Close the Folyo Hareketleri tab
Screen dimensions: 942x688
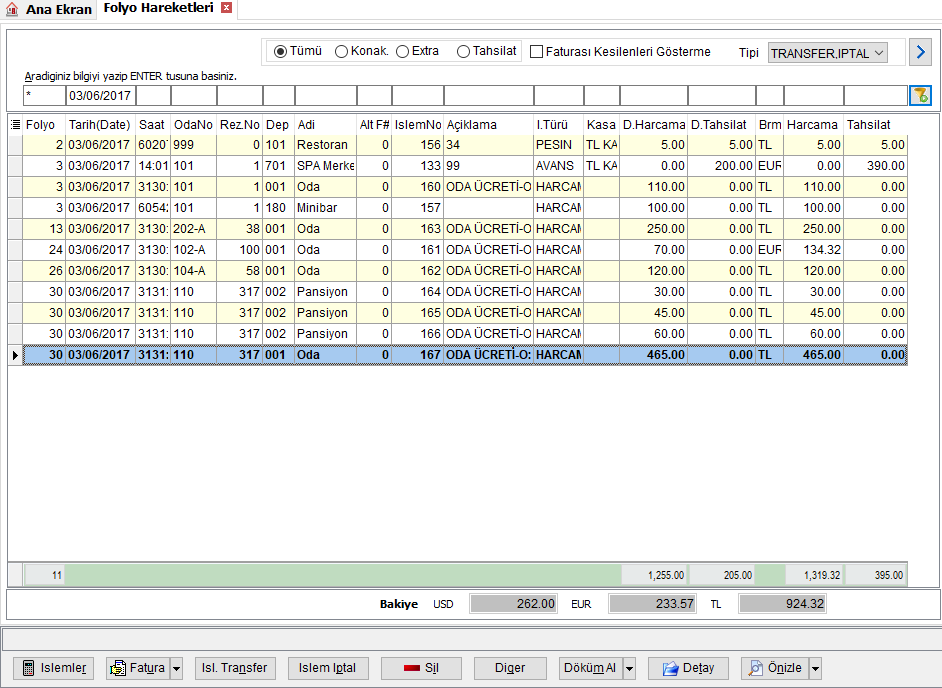pos(226,8)
